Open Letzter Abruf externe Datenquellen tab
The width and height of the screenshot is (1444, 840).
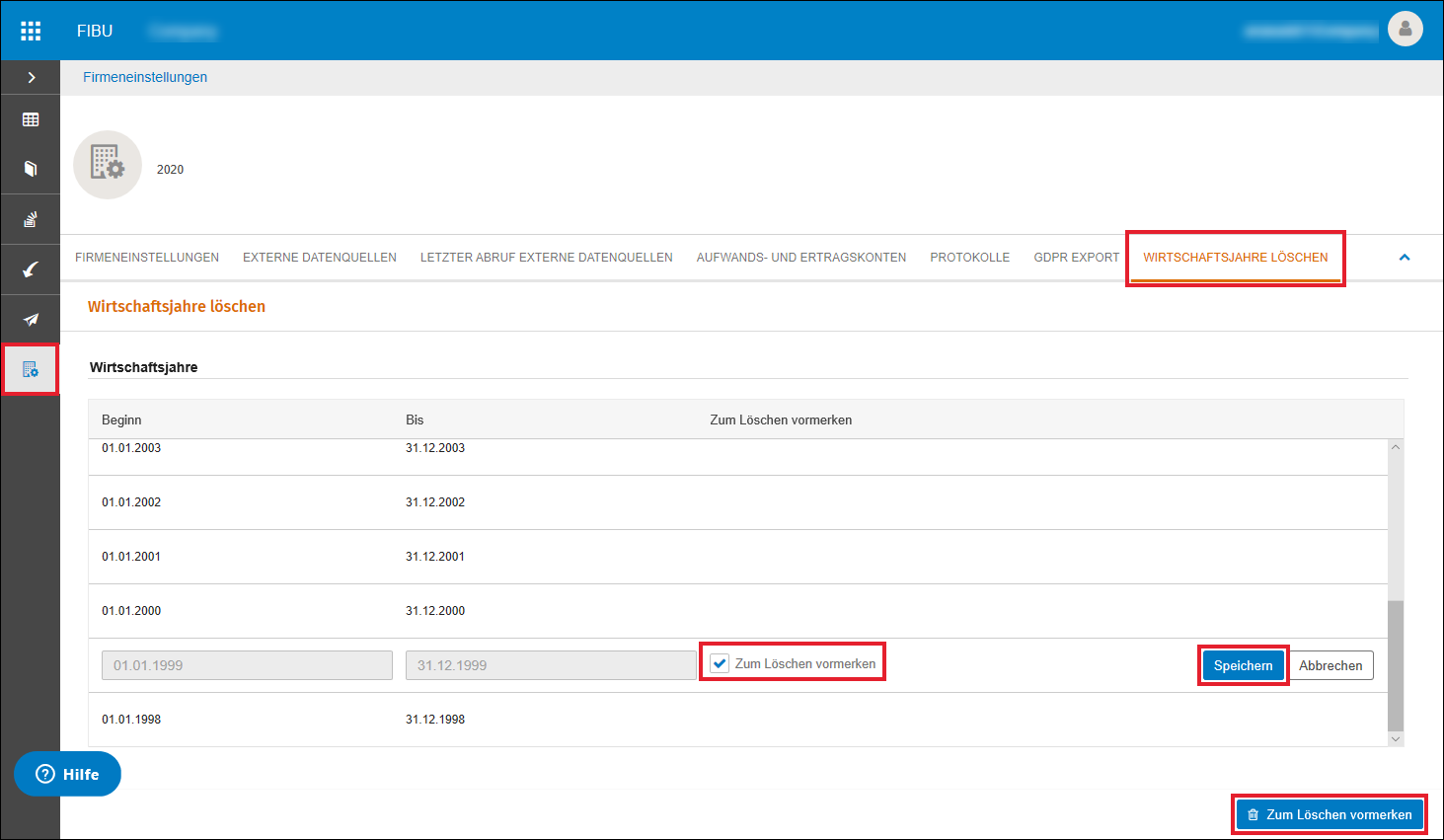547,258
